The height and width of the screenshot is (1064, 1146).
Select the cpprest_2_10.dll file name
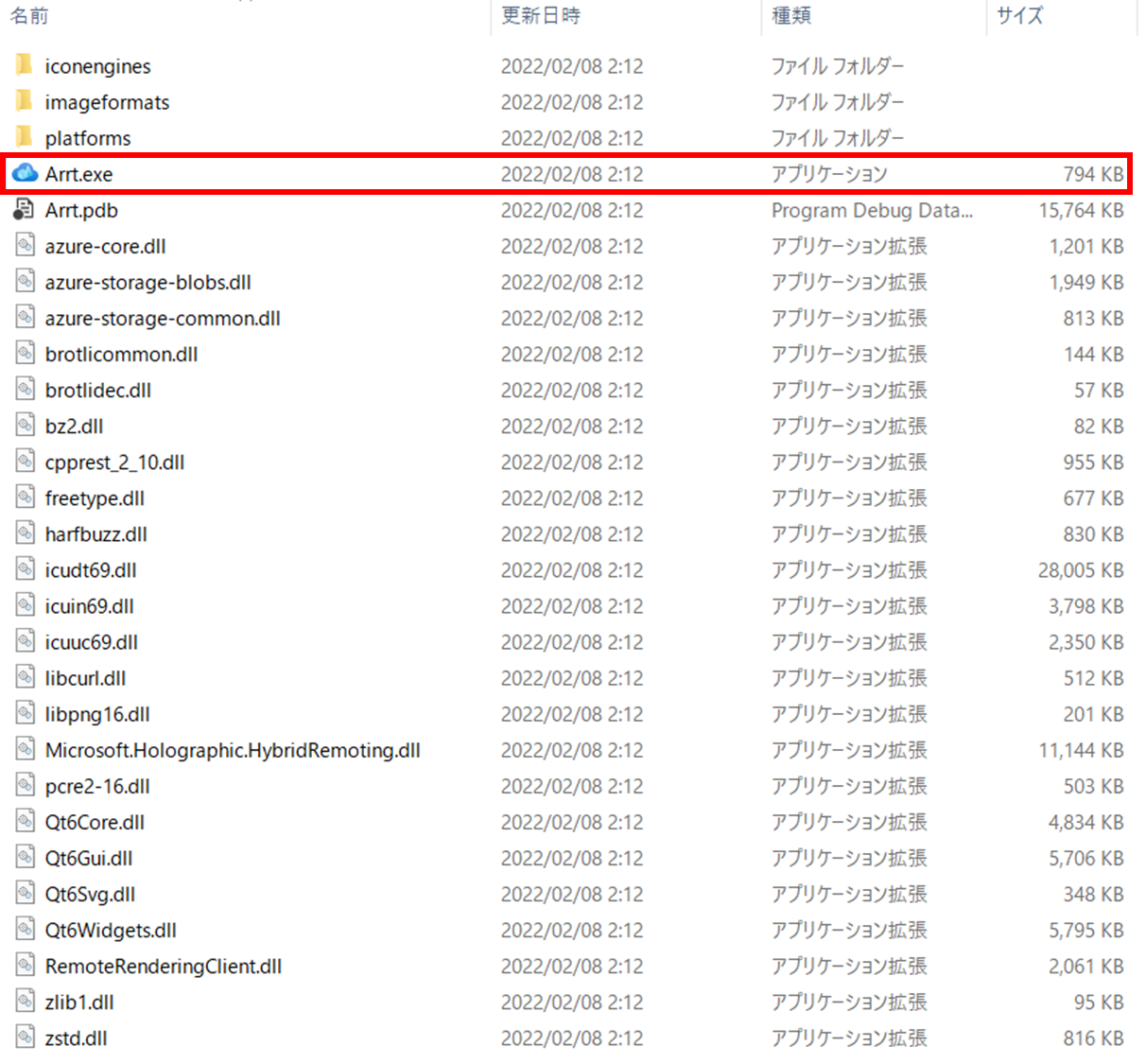click(114, 462)
